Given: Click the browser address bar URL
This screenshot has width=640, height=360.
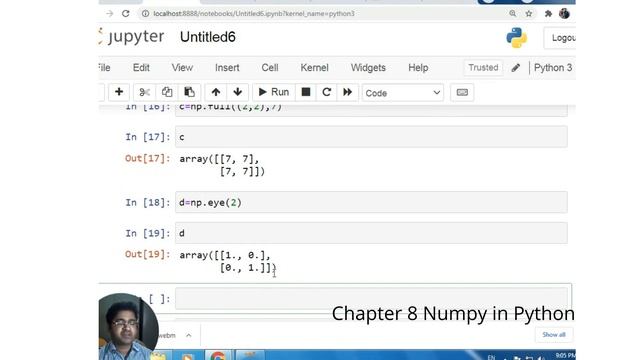Looking at the screenshot, I should [x=254, y=13].
